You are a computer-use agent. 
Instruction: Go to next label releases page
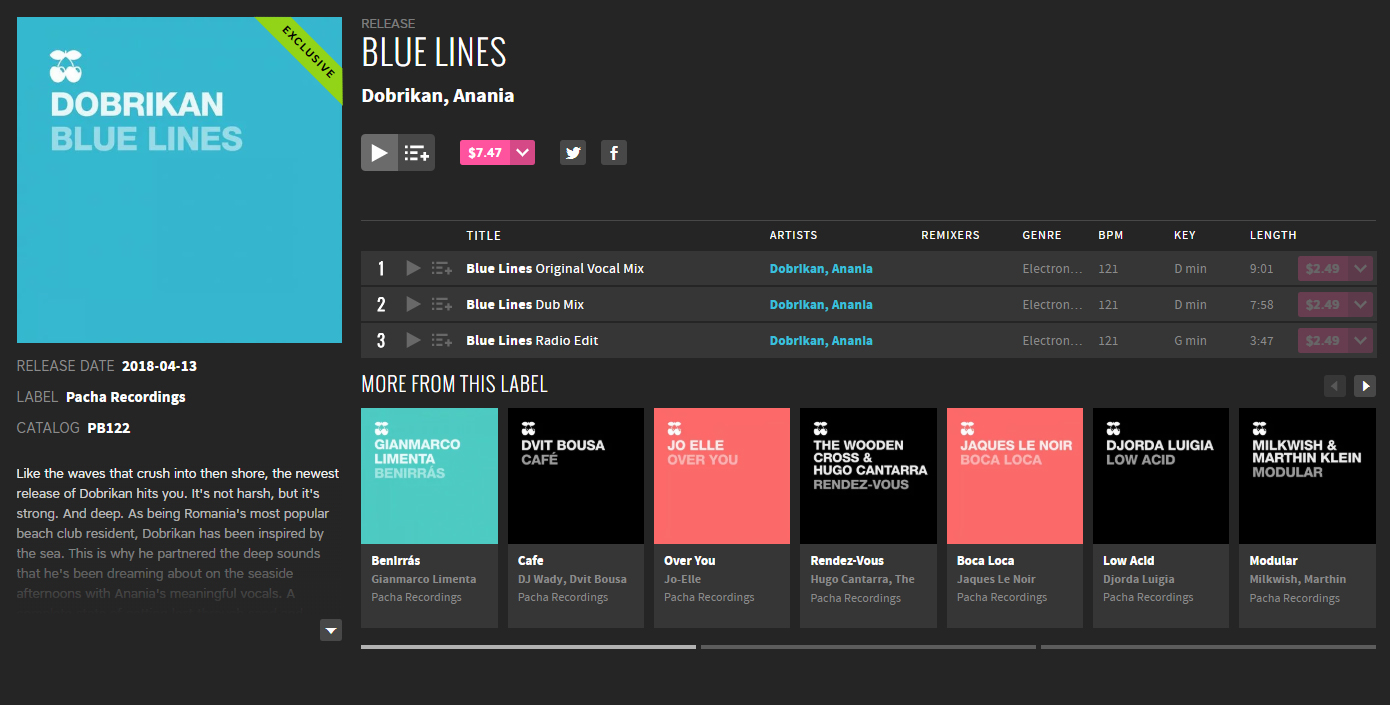[1365, 386]
